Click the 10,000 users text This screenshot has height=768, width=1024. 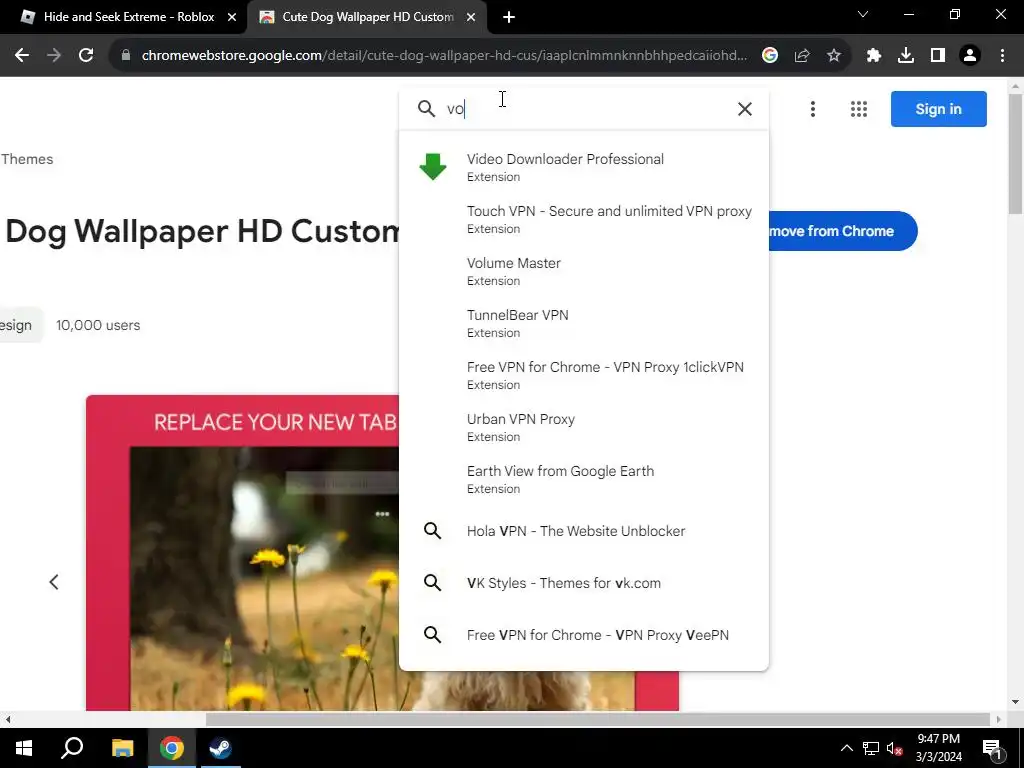click(98, 325)
